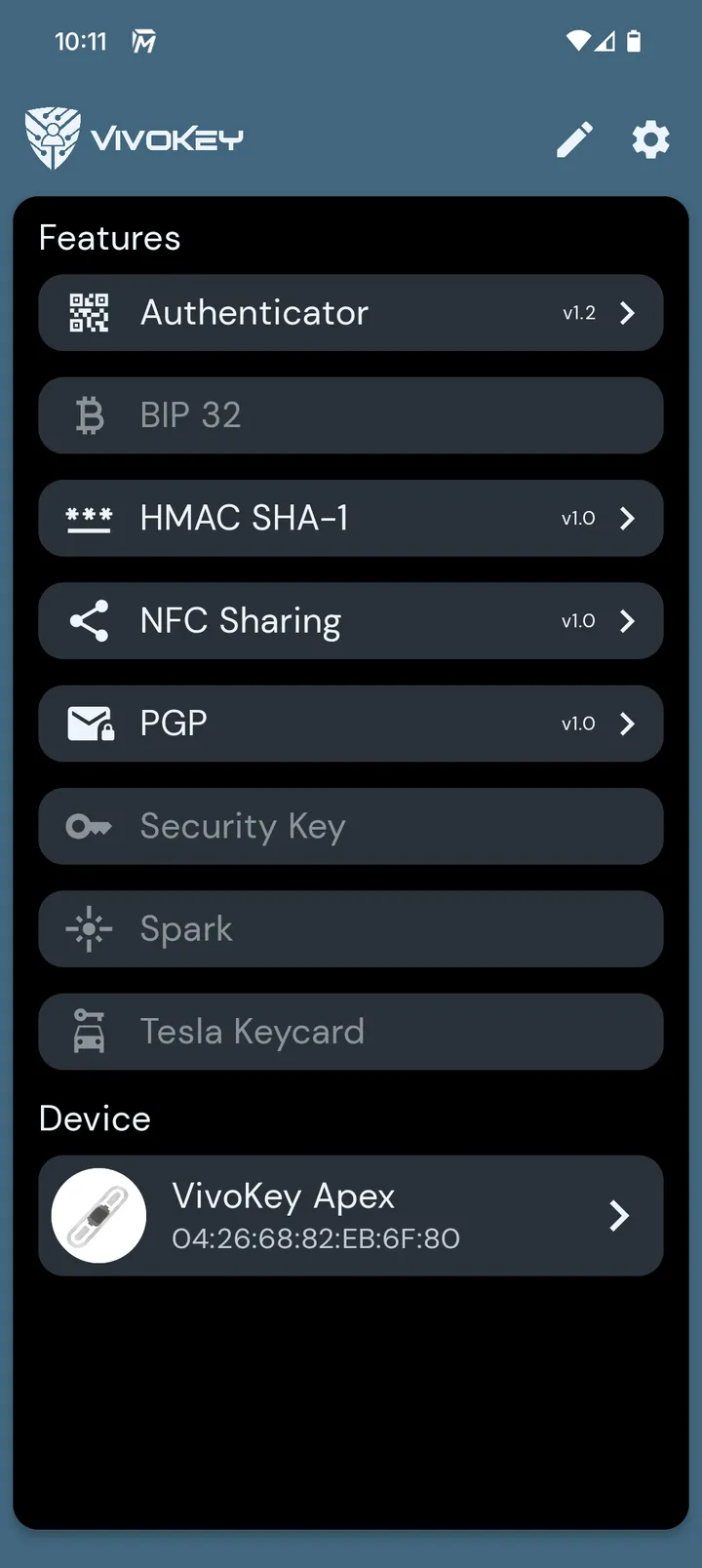Tap the Security Key label

tap(243, 827)
